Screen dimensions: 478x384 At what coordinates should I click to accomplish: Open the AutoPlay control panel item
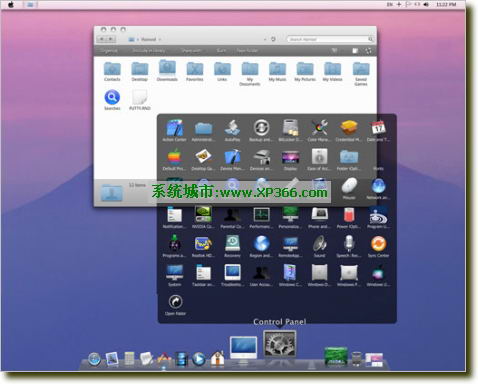point(232,131)
